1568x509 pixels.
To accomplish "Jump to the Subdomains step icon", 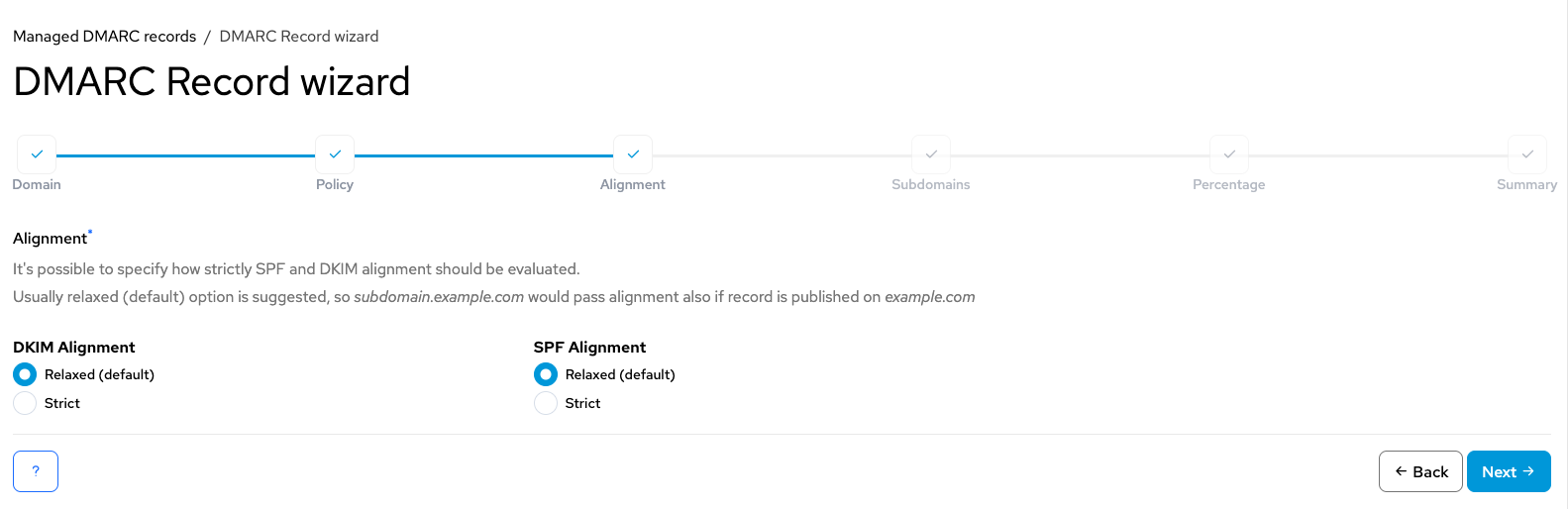I will coord(931,154).
